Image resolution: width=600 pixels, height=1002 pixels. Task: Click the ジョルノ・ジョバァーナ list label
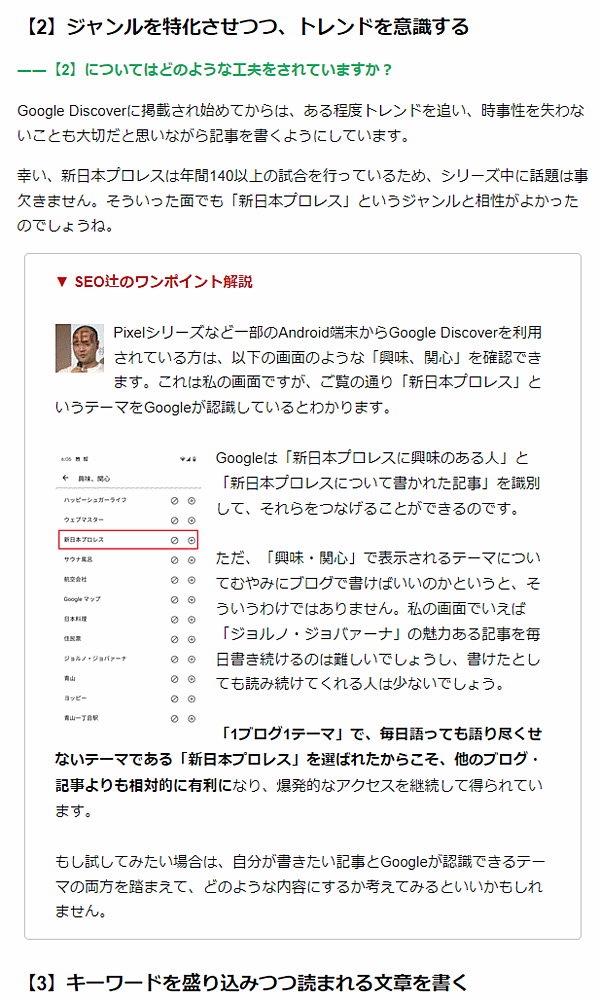pyautogui.click(x=95, y=658)
